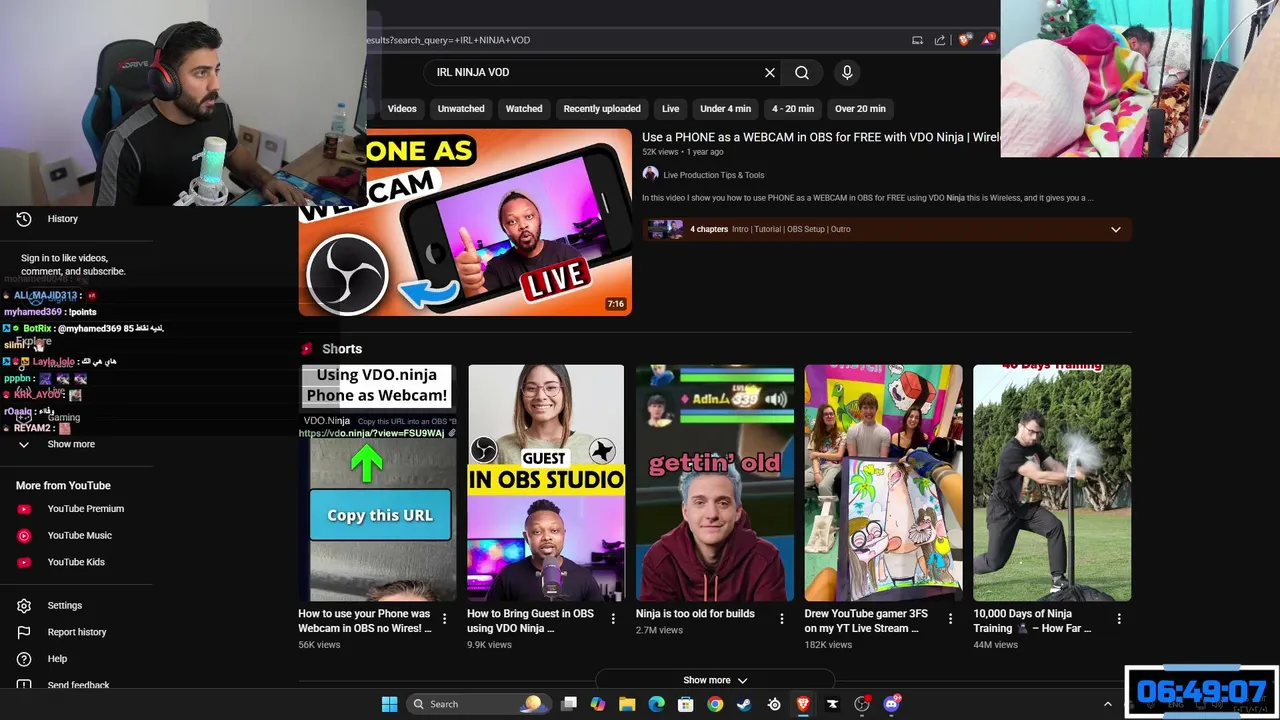Open the Windows Start menu
1280x720 pixels.
389,704
